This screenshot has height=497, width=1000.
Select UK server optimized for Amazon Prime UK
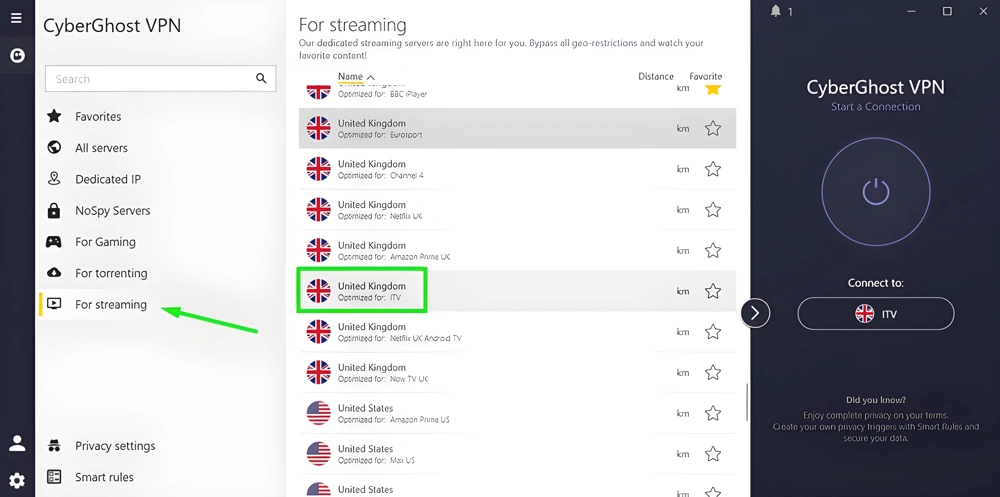pos(517,251)
